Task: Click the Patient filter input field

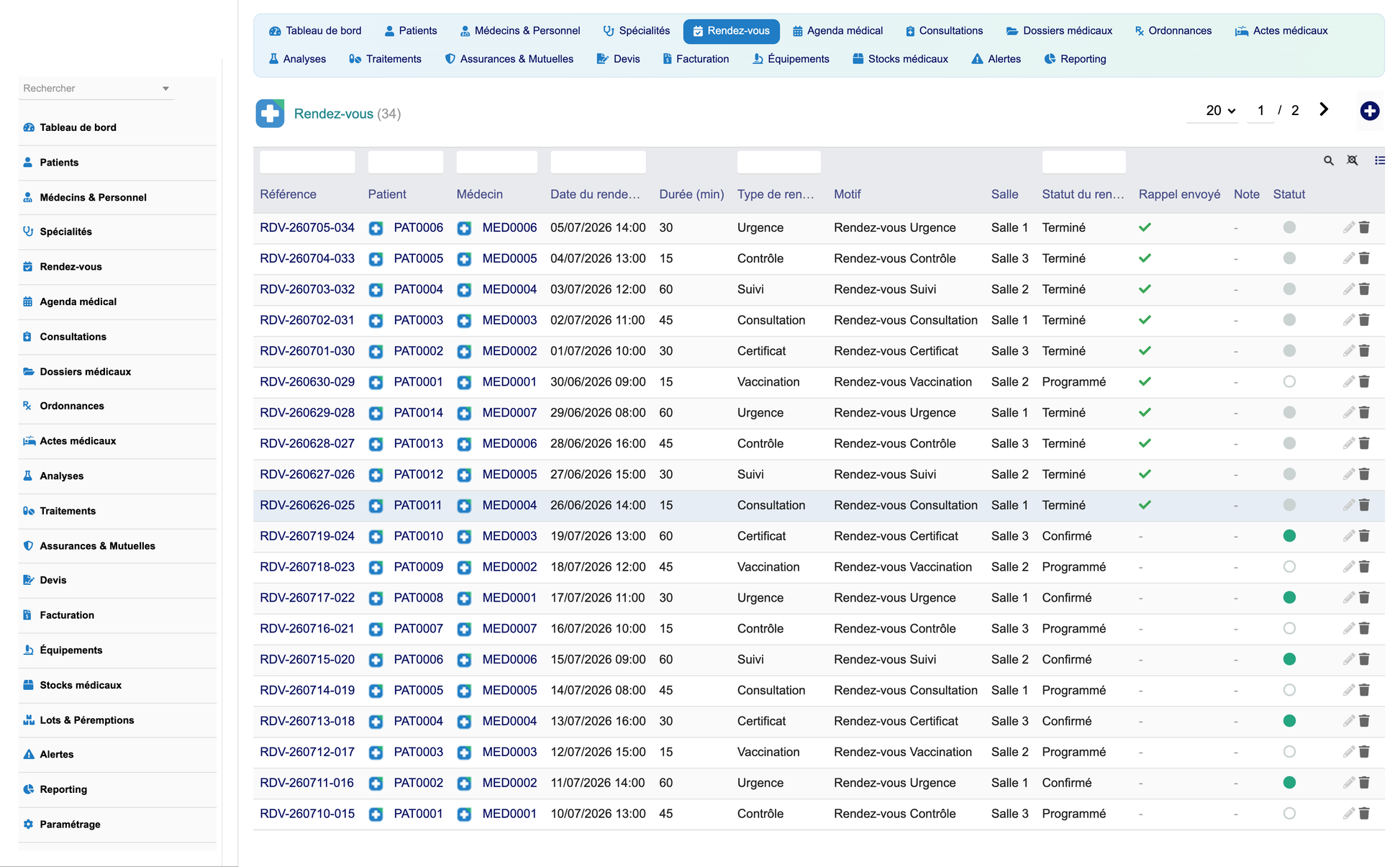Action: click(406, 162)
